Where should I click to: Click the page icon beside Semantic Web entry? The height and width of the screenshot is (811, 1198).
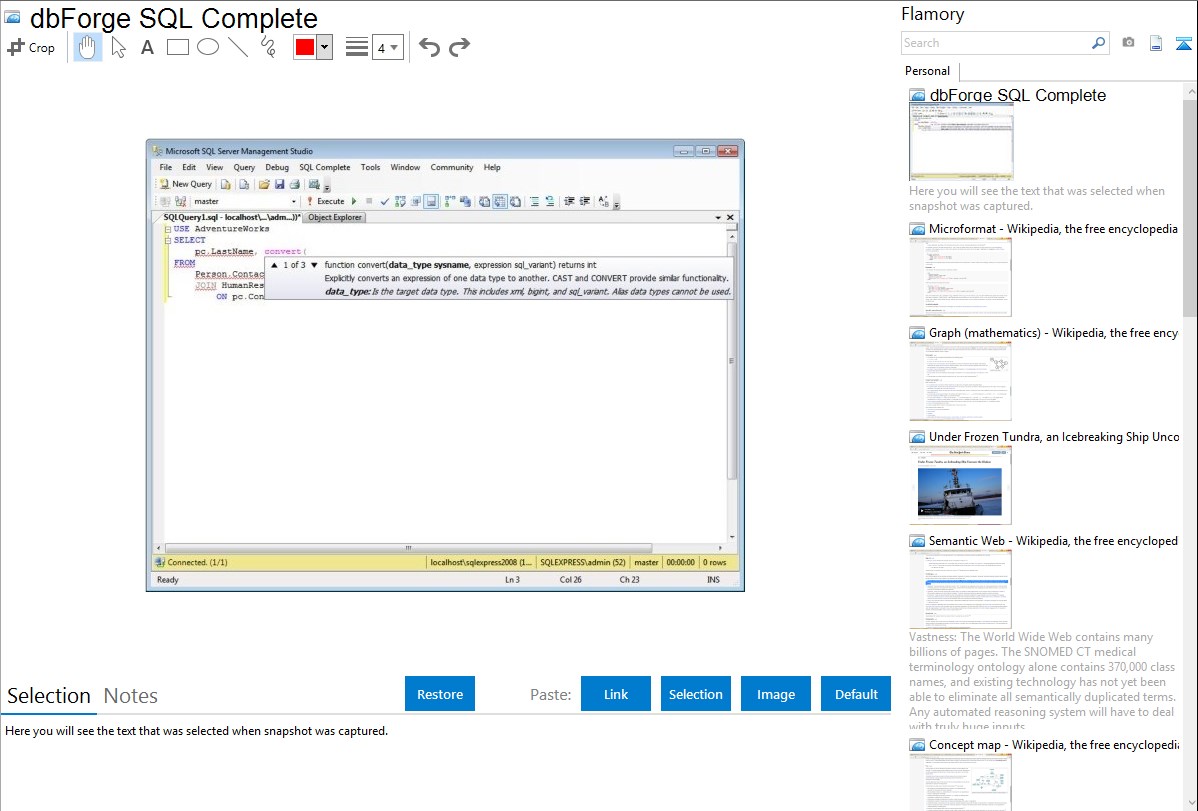(x=918, y=541)
